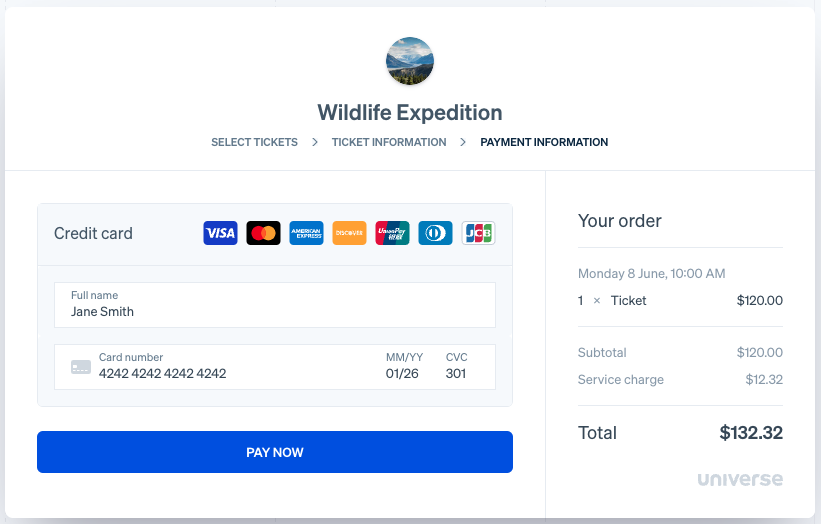Click the Universe logo link
Viewport: 821px width, 524px height.
(x=740, y=479)
